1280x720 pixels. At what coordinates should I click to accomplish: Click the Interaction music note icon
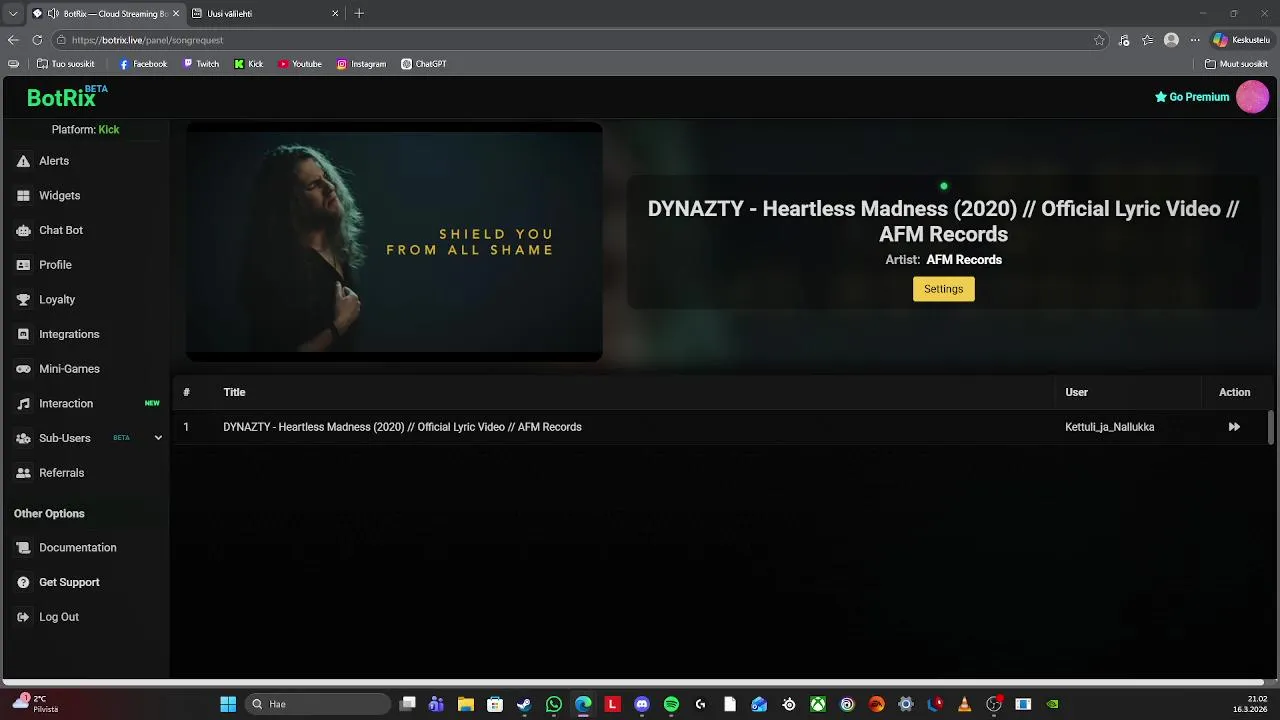[23, 404]
